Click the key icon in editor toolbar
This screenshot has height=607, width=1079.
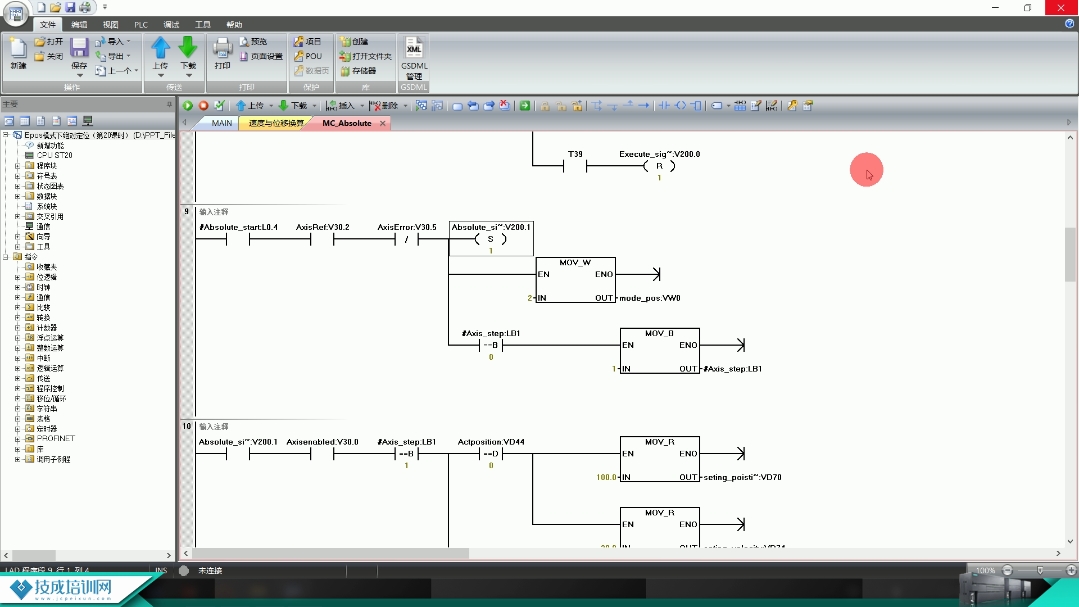792,105
